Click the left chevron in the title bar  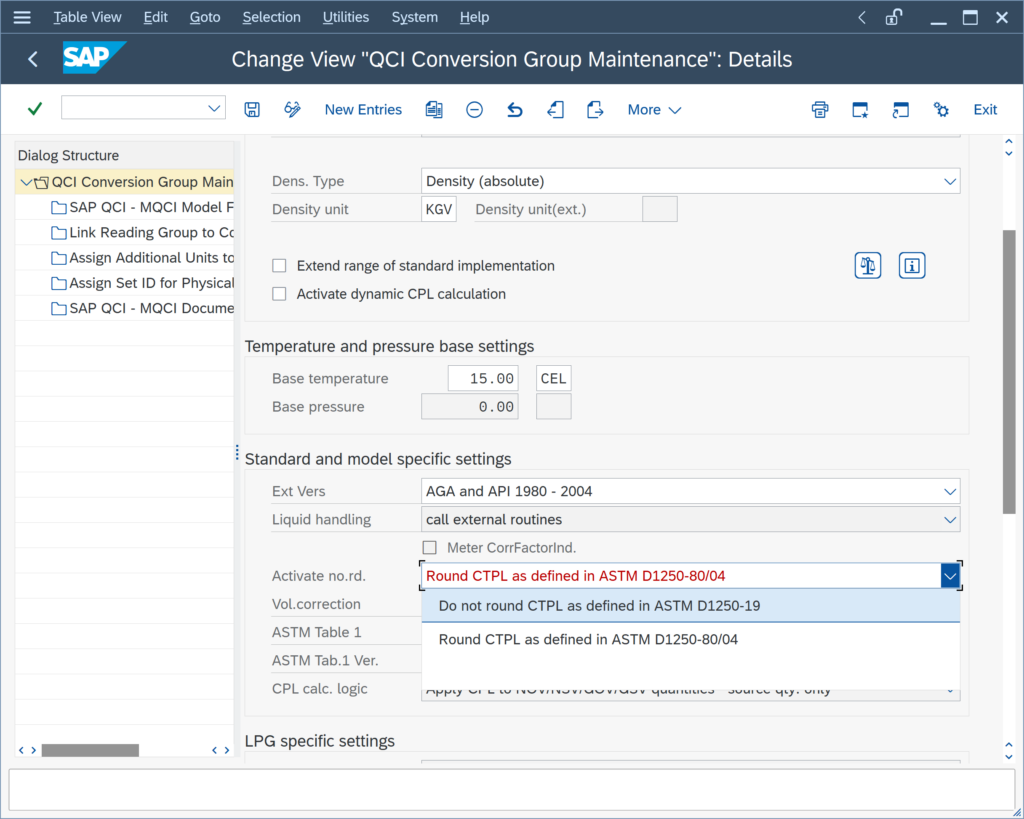tap(862, 17)
